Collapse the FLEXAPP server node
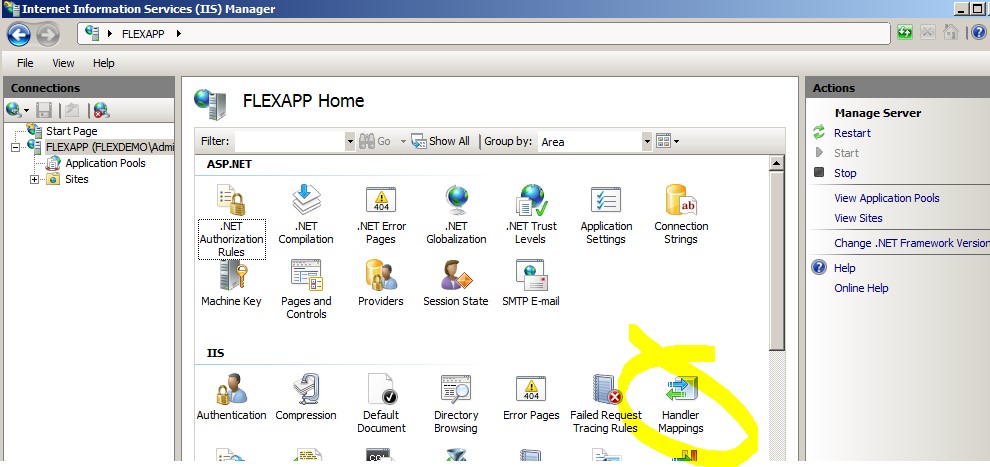The height and width of the screenshot is (467, 990). tap(15, 147)
